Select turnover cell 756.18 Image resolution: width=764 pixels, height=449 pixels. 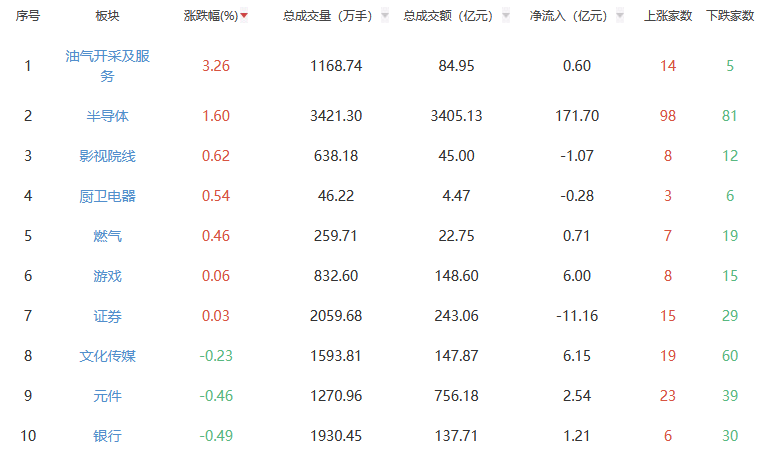(457, 396)
